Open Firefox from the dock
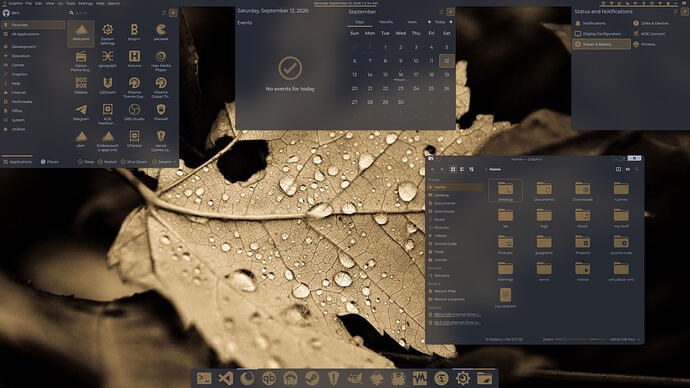The image size is (690, 388). point(247,378)
